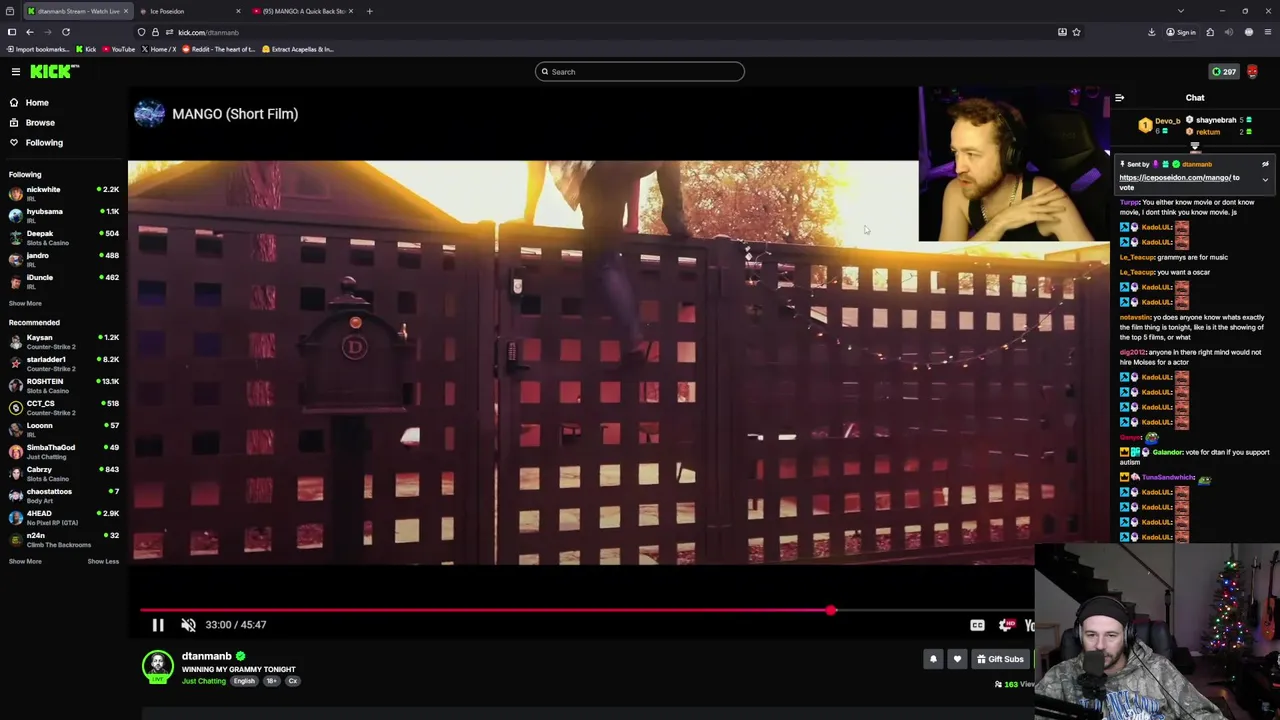Open the hyubsama channel

pyautogui.click(x=64, y=215)
